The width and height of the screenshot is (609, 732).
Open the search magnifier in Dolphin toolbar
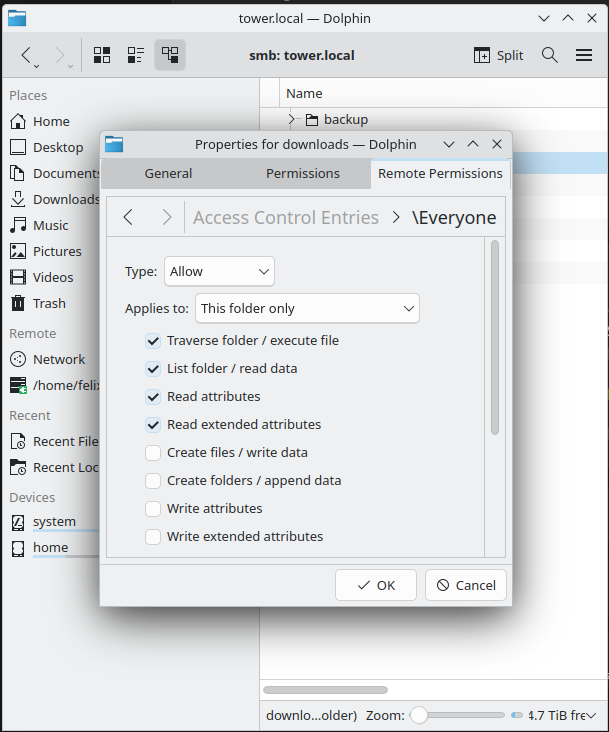pos(549,55)
